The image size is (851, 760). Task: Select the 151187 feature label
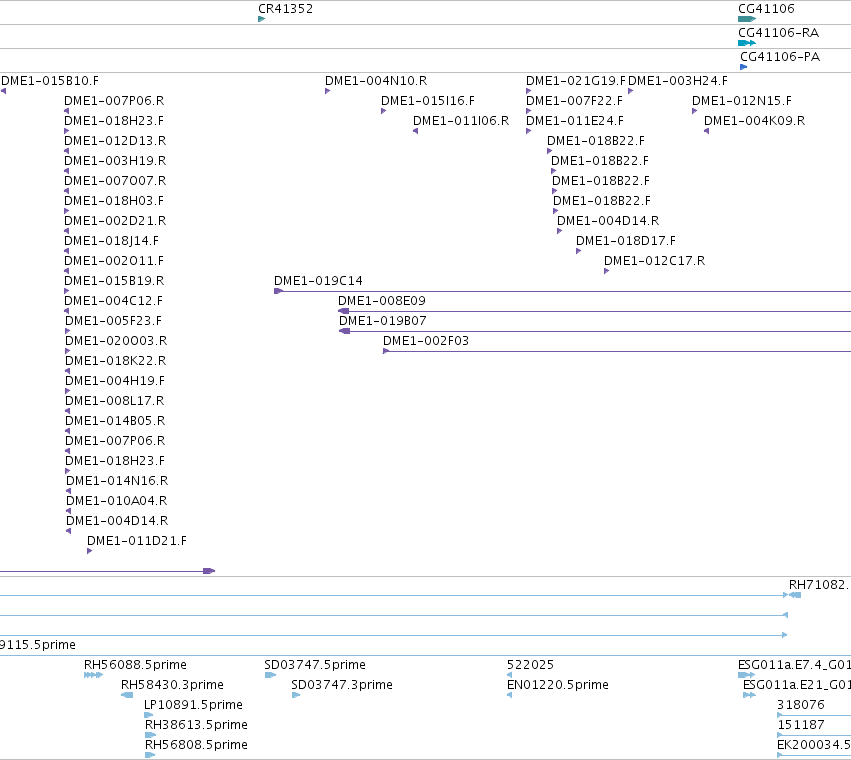click(801, 725)
